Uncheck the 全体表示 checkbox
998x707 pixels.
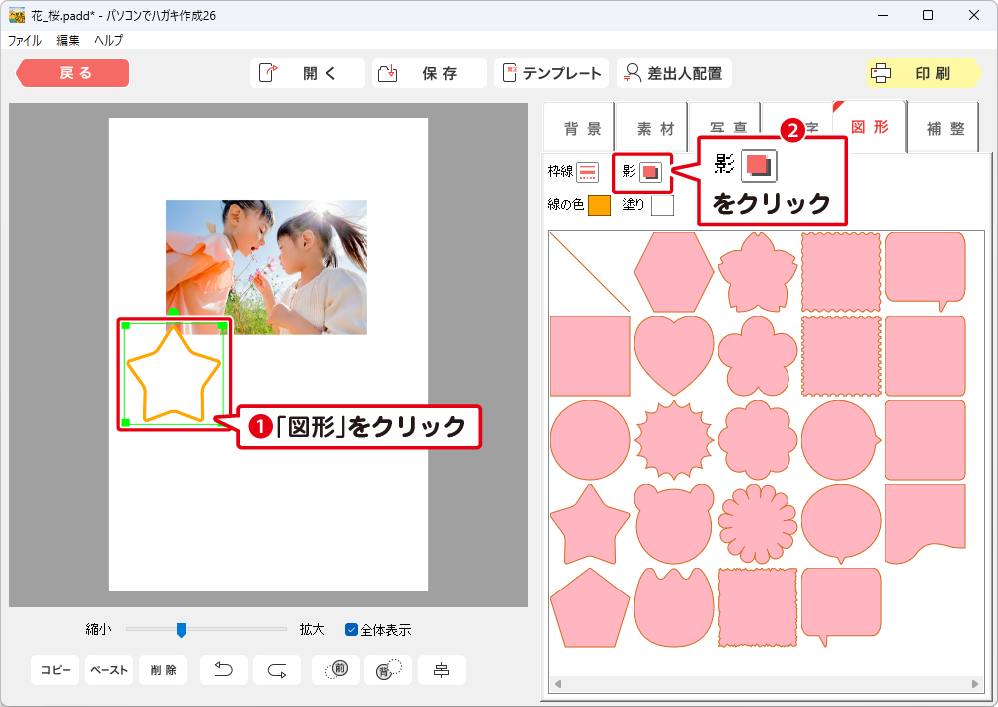[351, 630]
